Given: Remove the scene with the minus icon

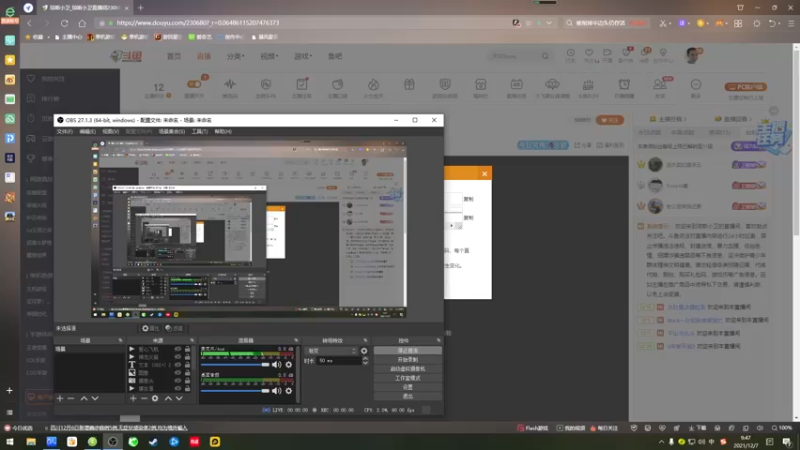Looking at the screenshot, I should pyautogui.click(x=71, y=398).
